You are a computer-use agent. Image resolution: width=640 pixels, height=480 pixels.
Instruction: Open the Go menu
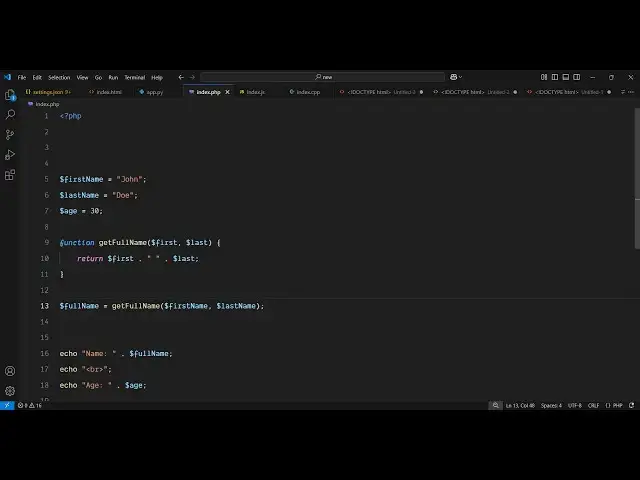tap(98, 78)
